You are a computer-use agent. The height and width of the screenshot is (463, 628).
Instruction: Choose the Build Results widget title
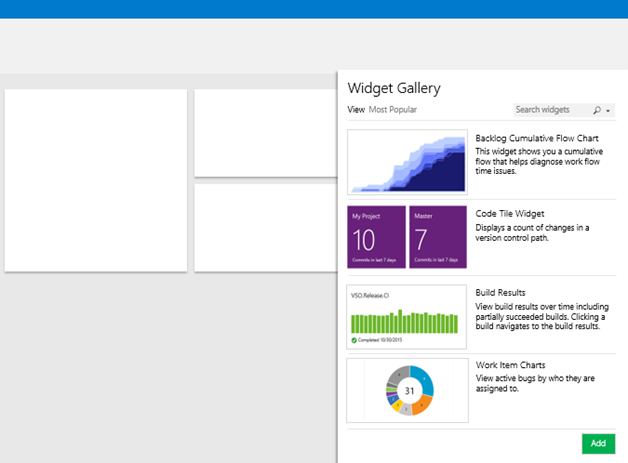(x=500, y=293)
